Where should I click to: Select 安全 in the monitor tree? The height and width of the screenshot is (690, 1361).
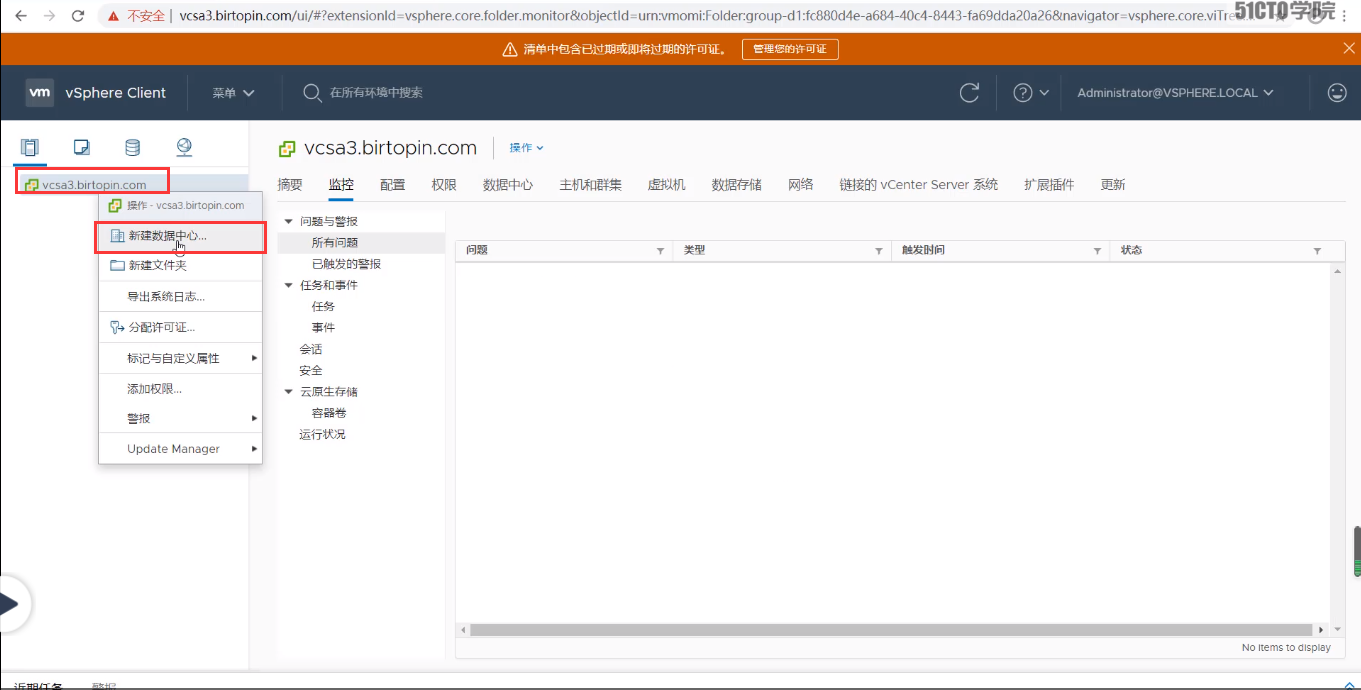(311, 371)
